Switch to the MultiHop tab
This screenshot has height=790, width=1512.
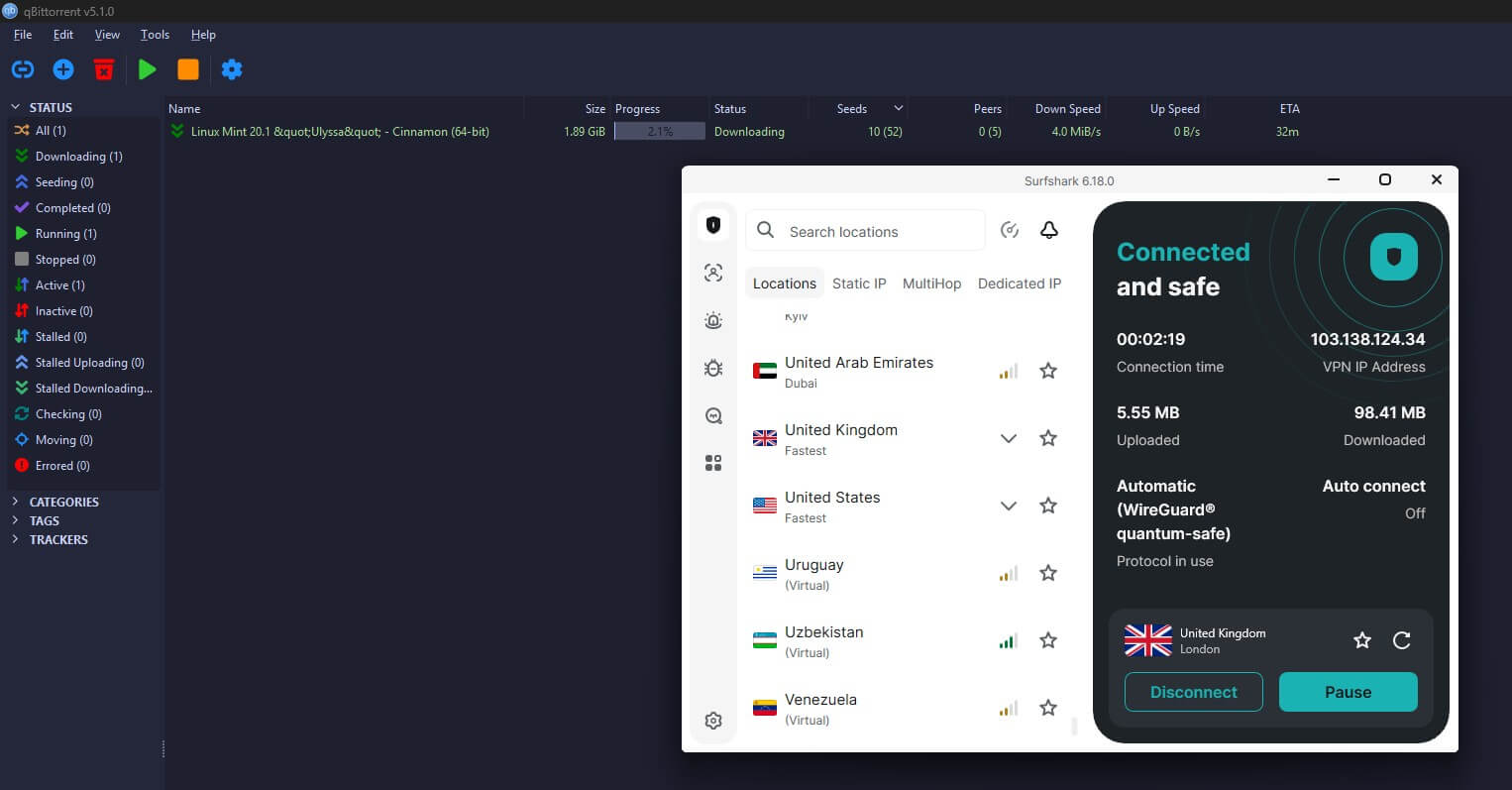click(x=932, y=283)
